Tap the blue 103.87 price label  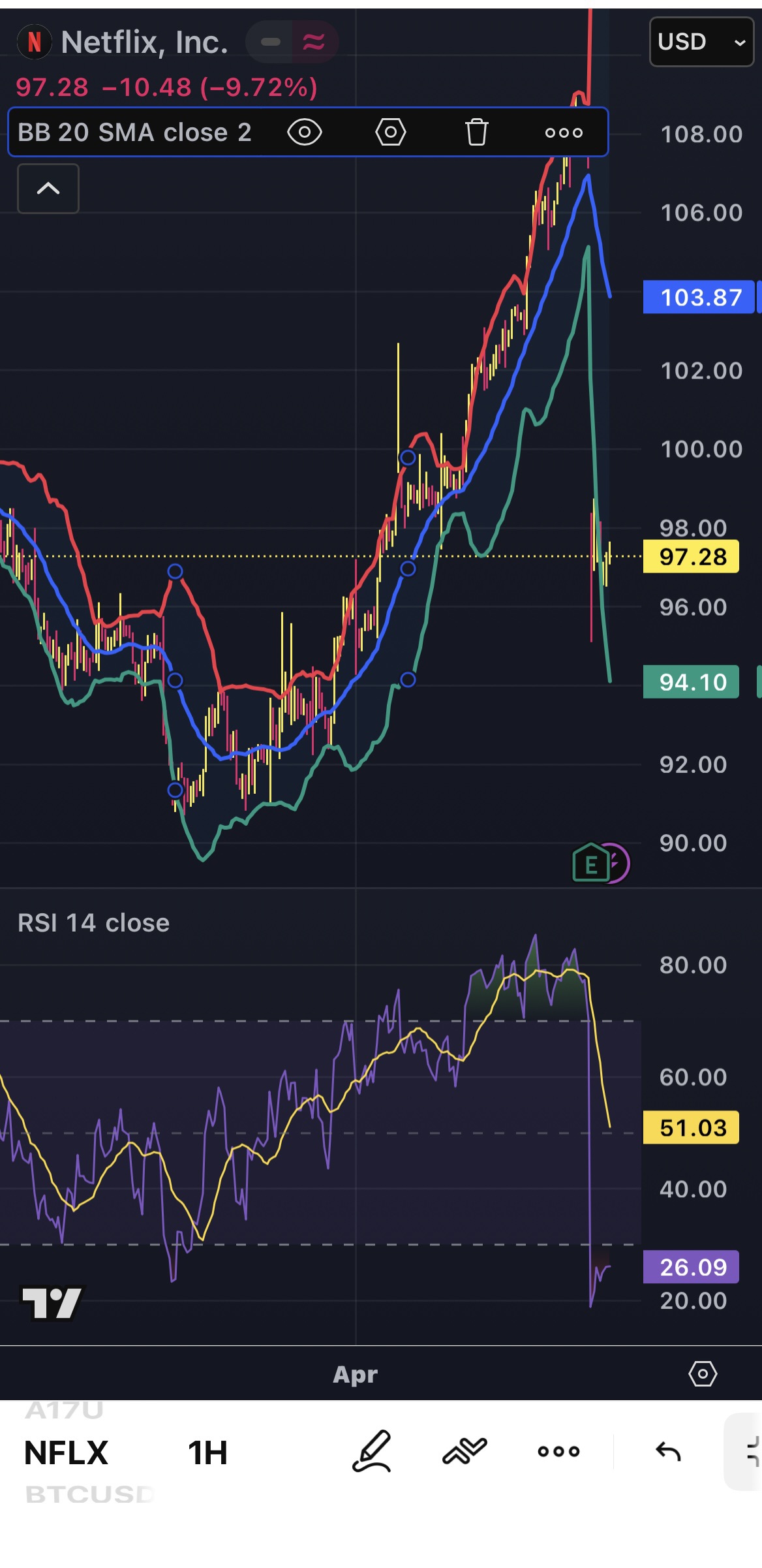tap(699, 298)
